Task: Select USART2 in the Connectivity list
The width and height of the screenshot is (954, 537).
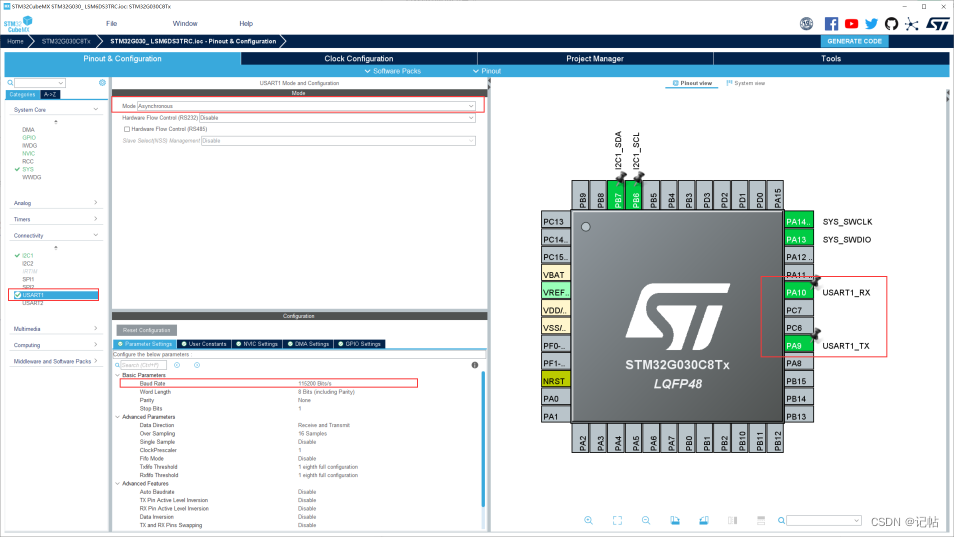Action: tap(33, 302)
